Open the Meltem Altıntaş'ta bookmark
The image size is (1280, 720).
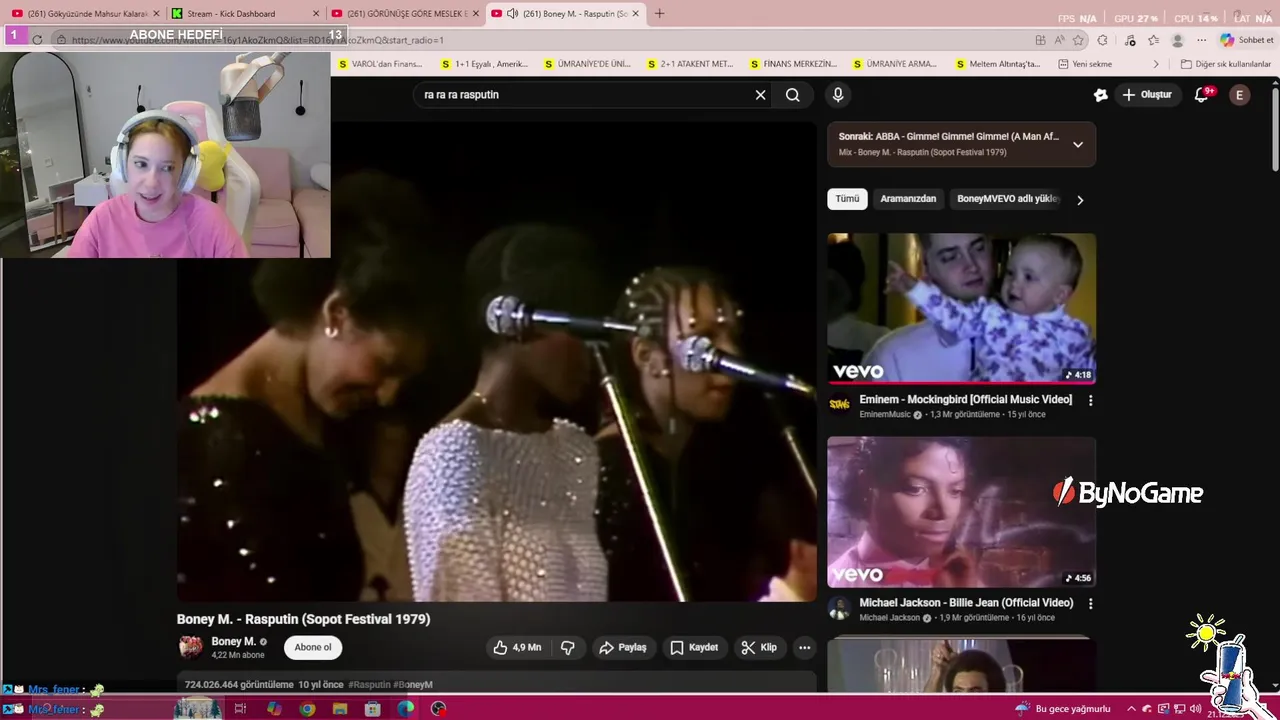pyautogui.click(x=998, y=64)
